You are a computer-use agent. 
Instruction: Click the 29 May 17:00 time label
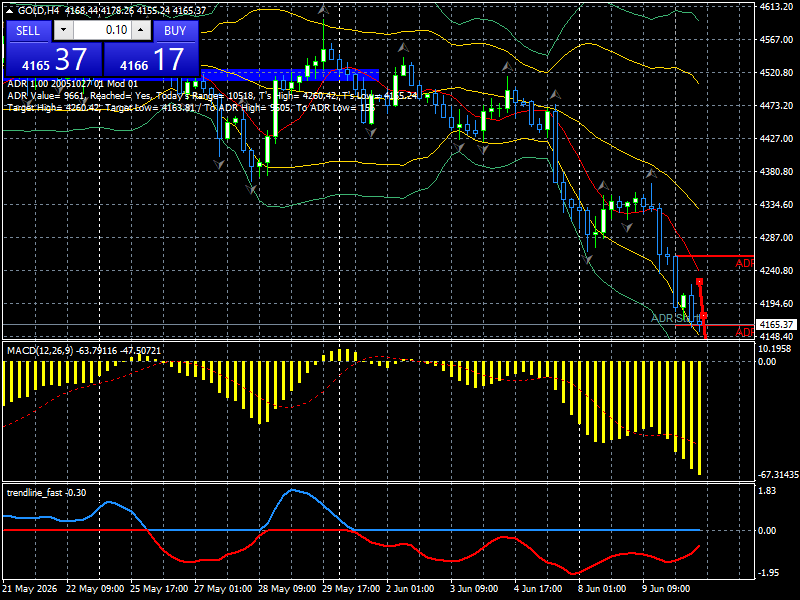(351, 588)
